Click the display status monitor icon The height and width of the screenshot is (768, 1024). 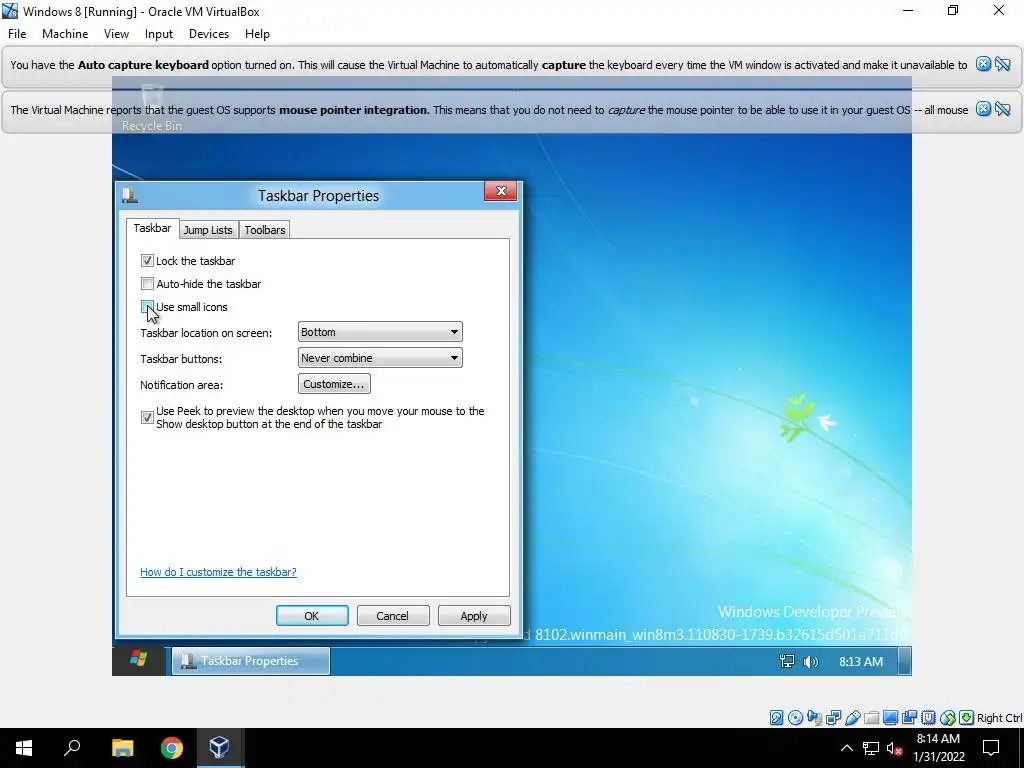[890, 718]
